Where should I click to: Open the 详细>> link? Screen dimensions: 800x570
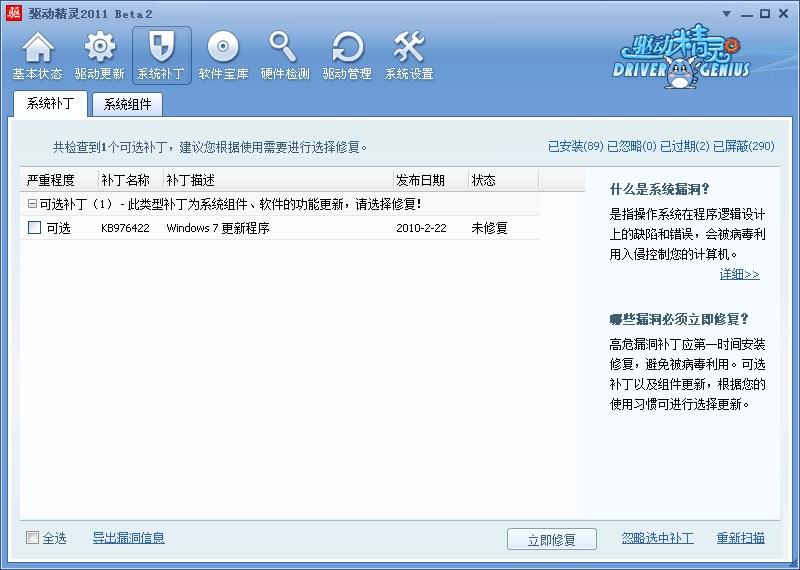tap(739, 274)
